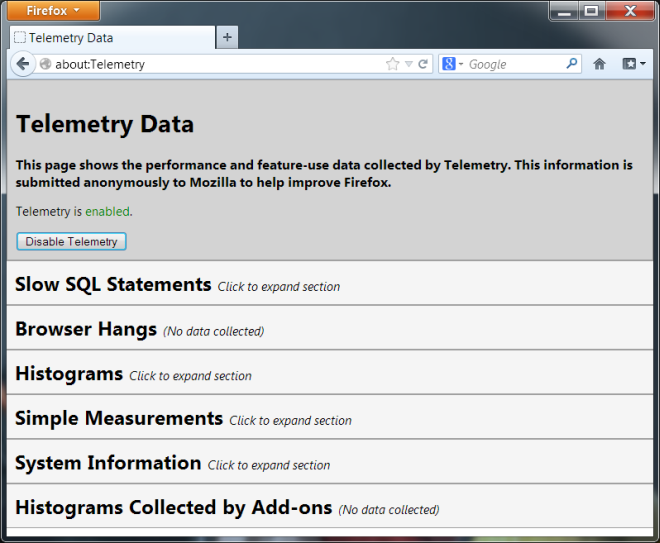Go back with the back arrow
660x543 pixels.
23,64
